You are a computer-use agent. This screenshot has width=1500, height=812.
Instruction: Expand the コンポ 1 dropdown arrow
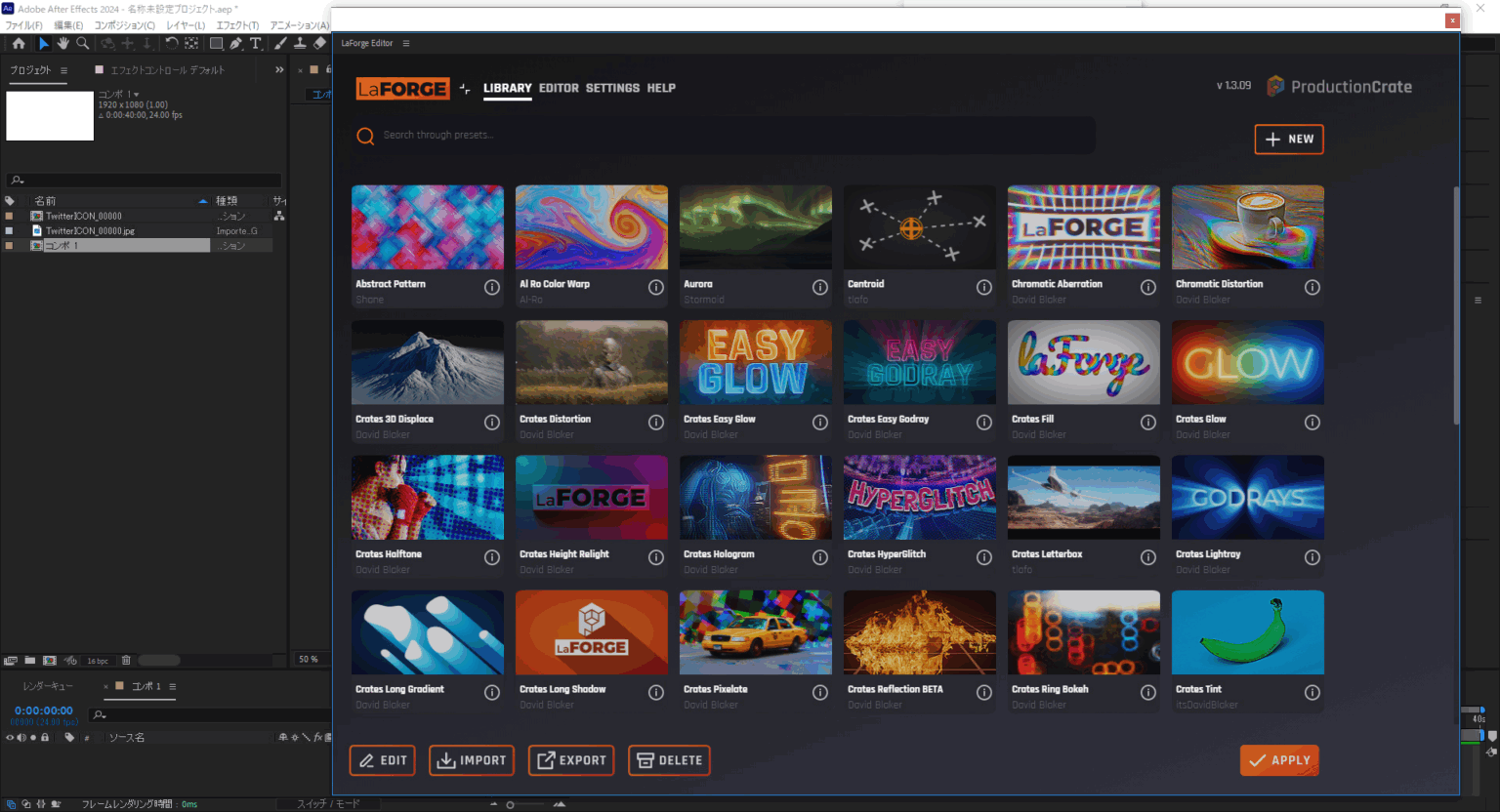[x=136, y=95]
